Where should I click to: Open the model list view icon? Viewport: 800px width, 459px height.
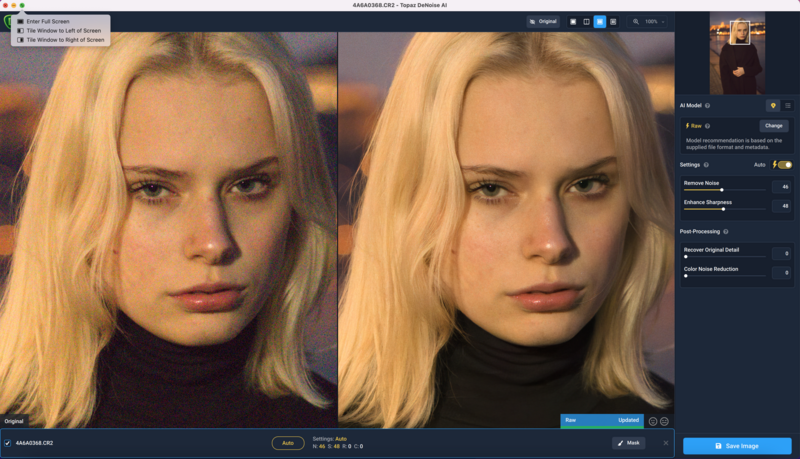(x=787, y=106)
